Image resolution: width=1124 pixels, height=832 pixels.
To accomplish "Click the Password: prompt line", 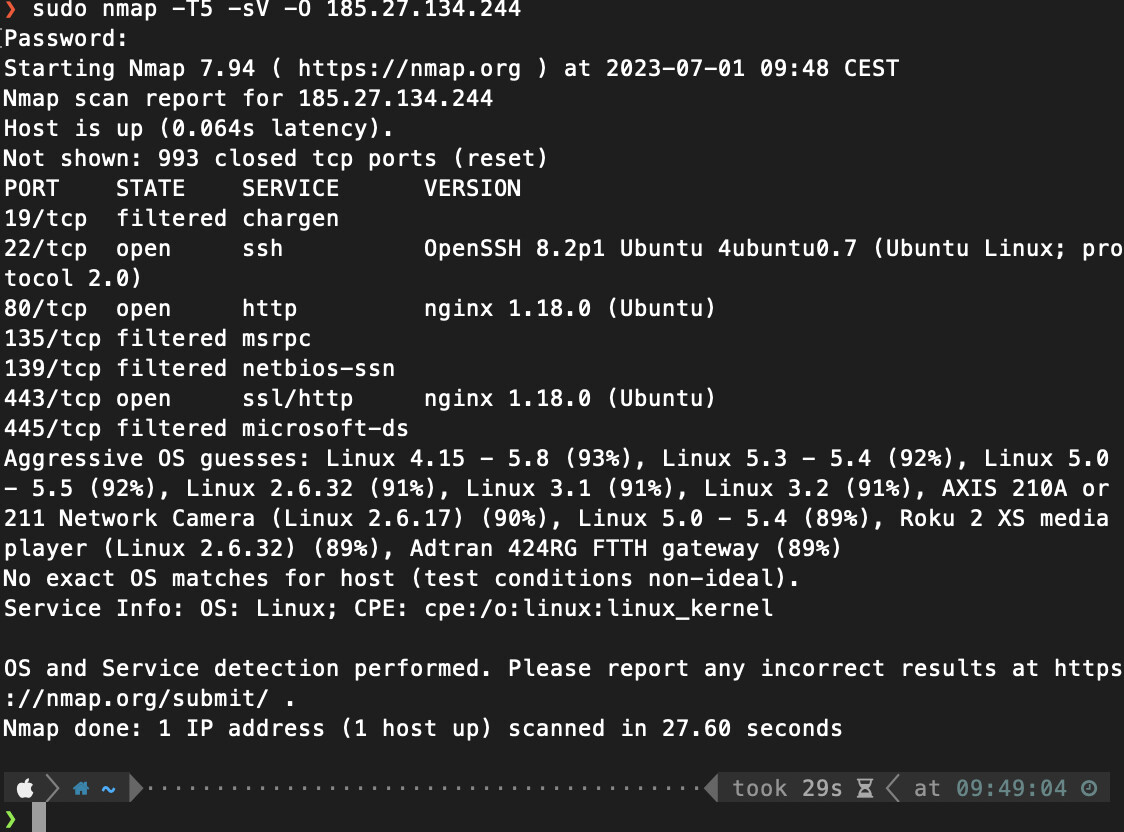I will coord(66,39).
